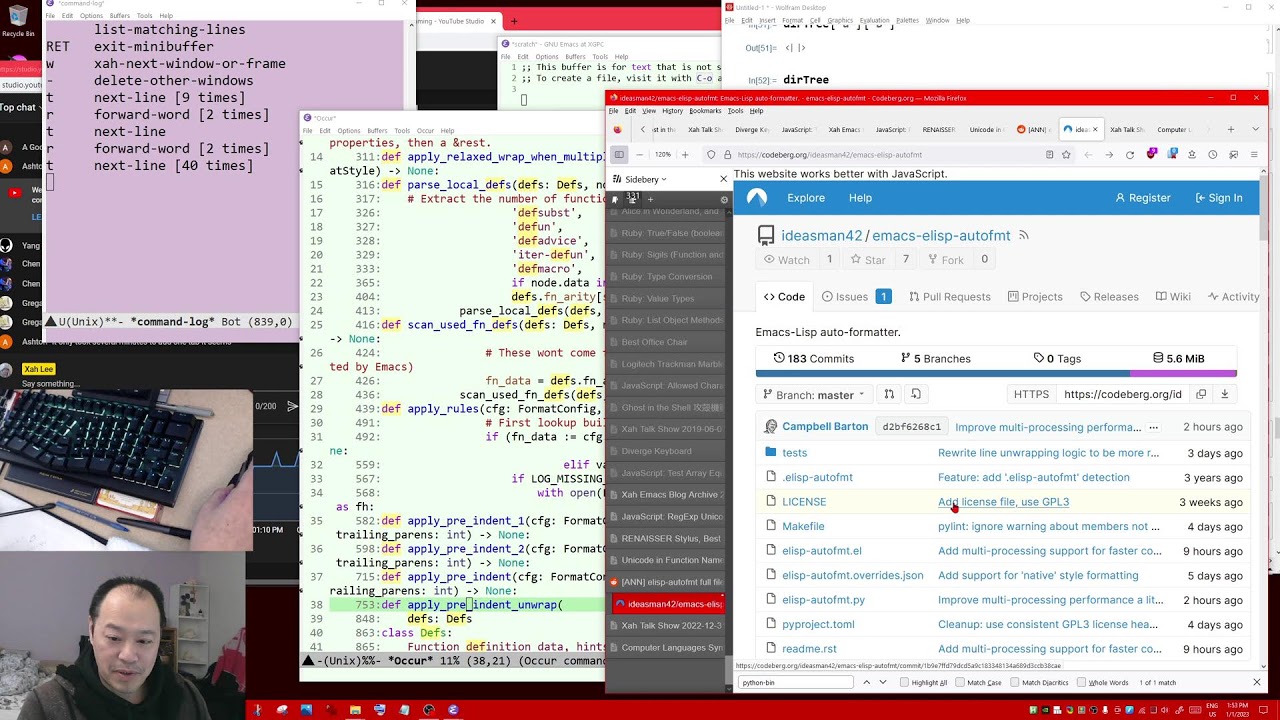Click Explore in Codeberg header
Image resolution: width=1280 pixels, height=720 pixels.
click(x=806, y=198)
